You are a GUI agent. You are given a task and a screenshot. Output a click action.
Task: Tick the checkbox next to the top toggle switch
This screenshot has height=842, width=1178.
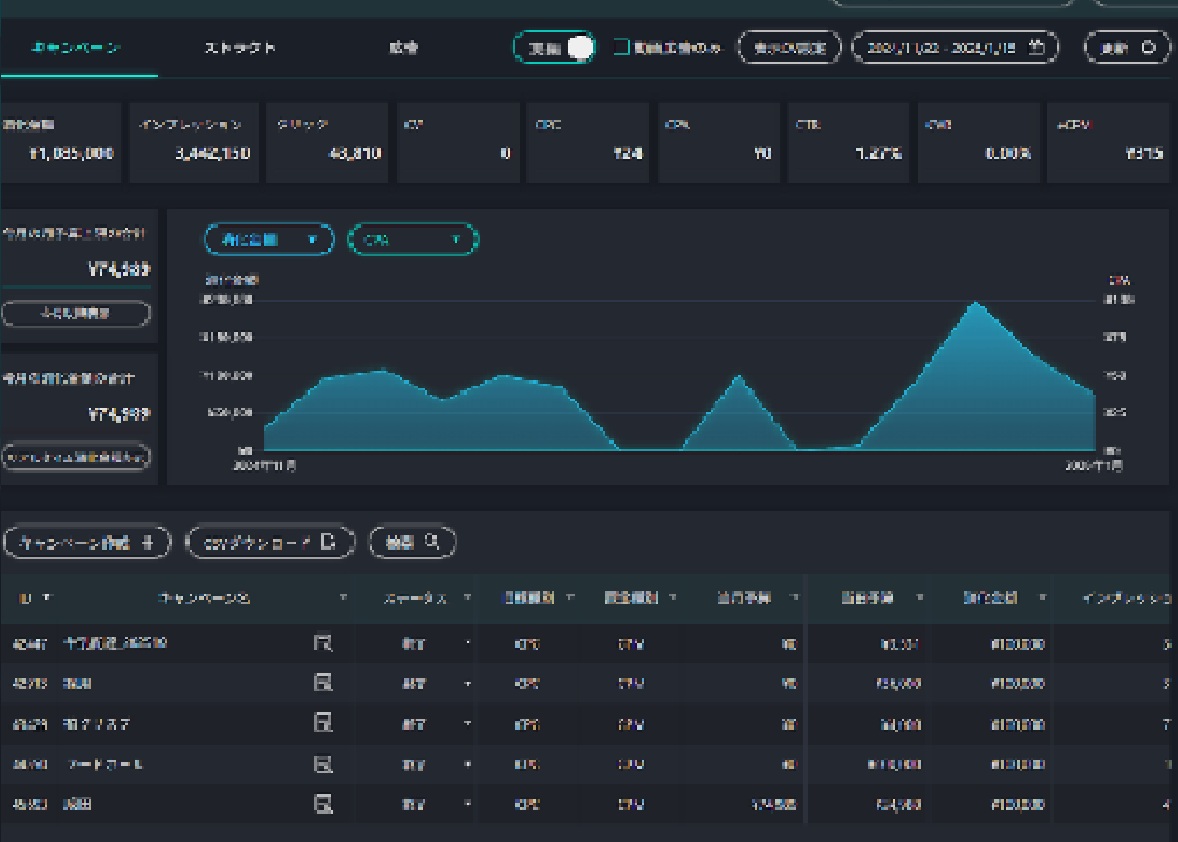point(621,47)
